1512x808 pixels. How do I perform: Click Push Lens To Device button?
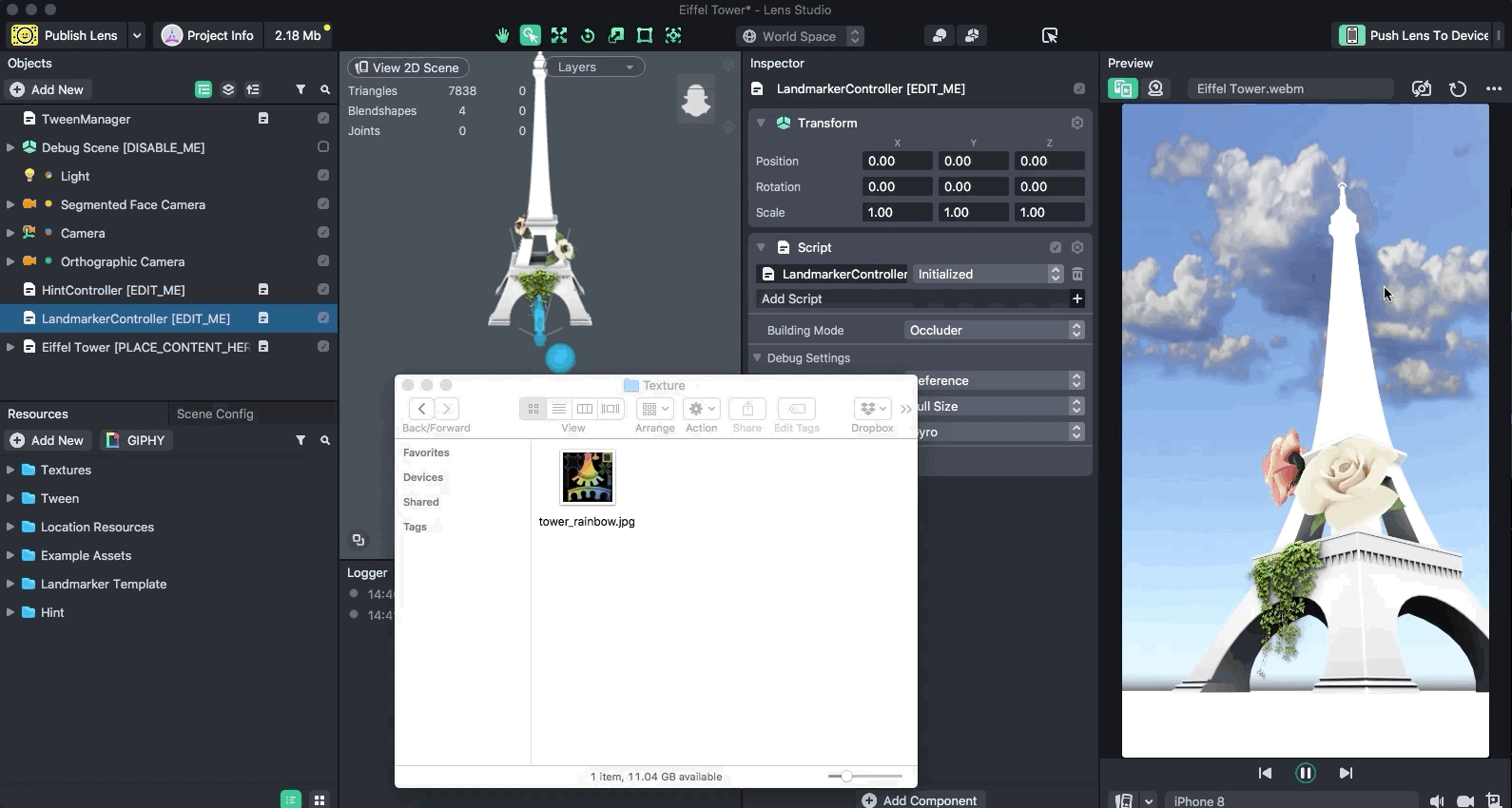tap(1417, 35)
